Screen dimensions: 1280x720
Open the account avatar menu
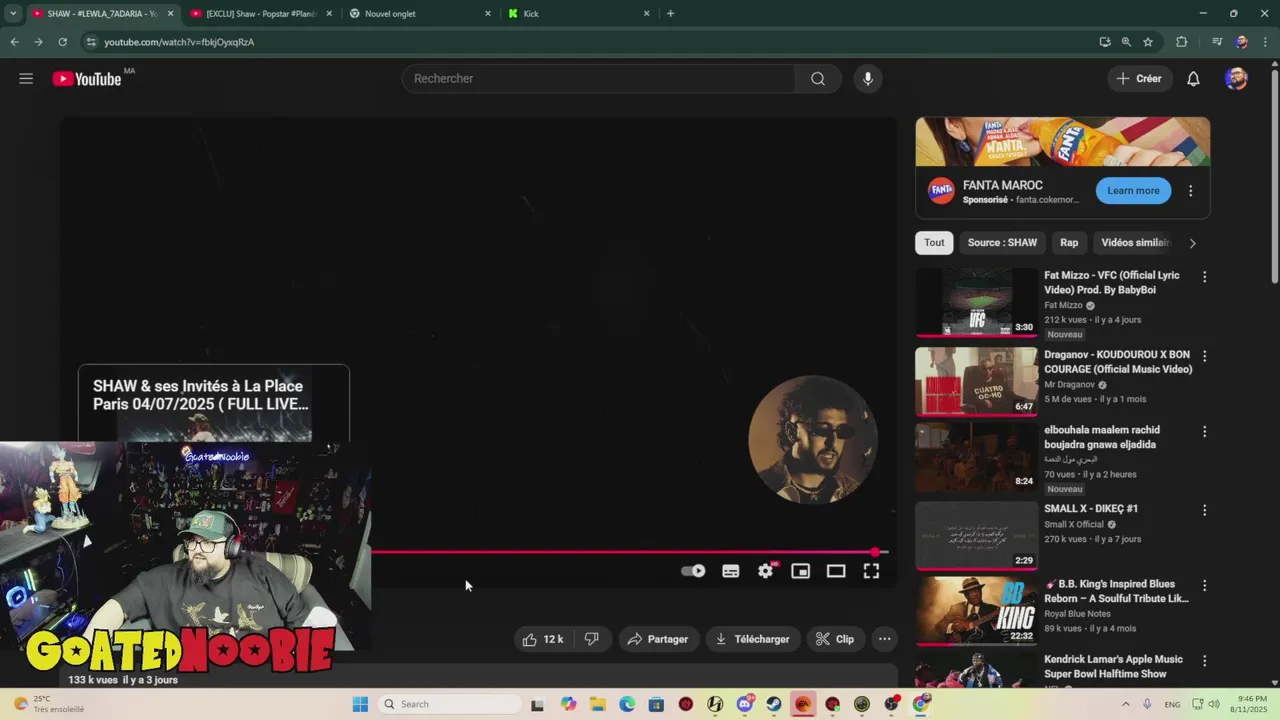(x=1236, y=79)
